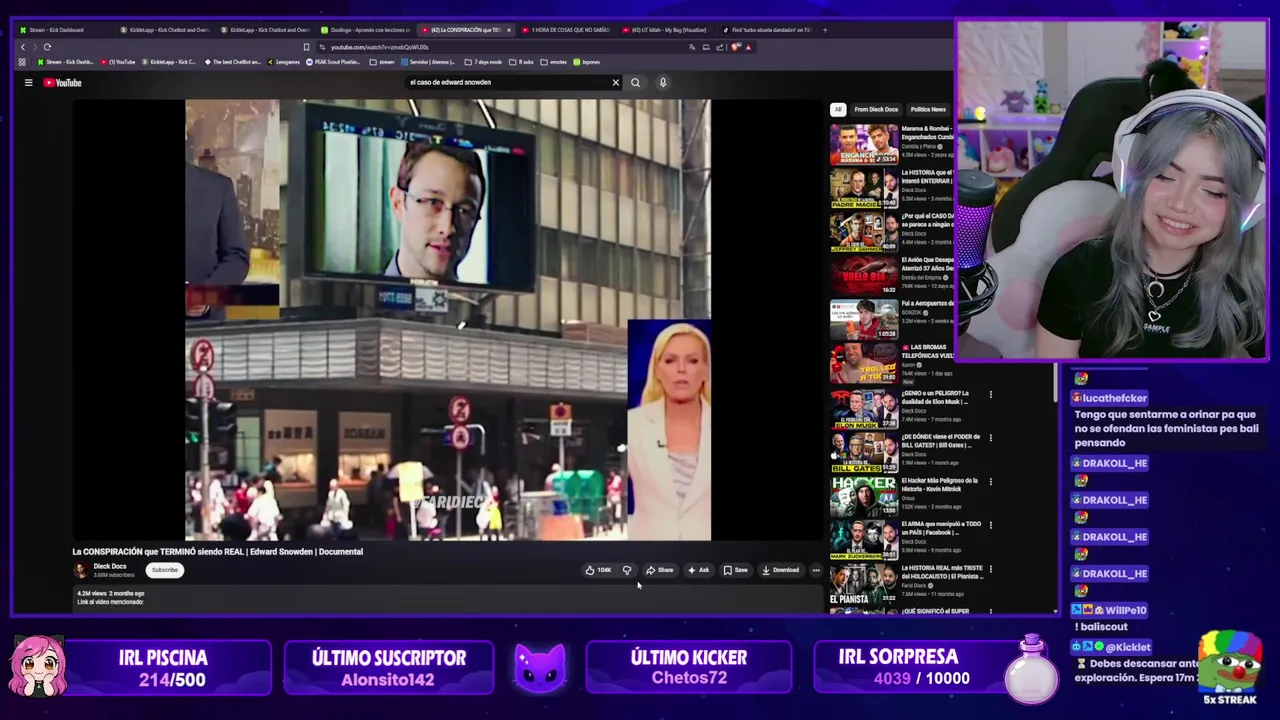This screenshot has height=720, width=1280.
Task: Open the HACKER Kevin Mitnick video thumbnail
Action: point(864,496)
